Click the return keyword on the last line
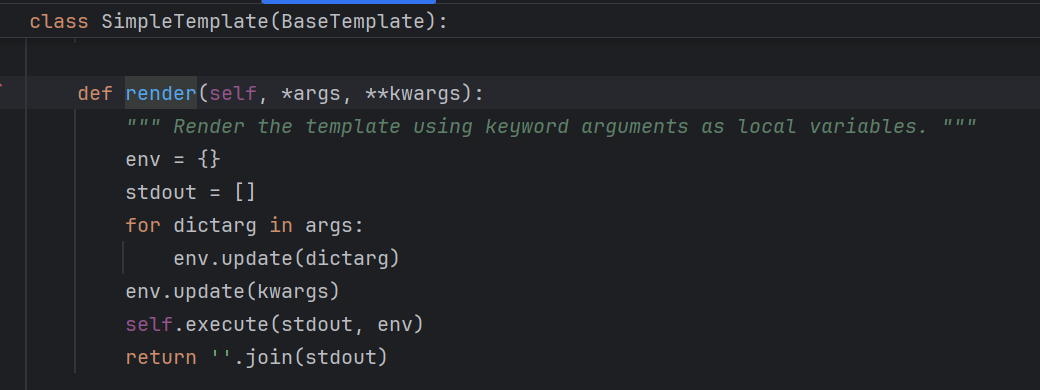The height and width of the screenshot is (390, 1040). 161,358
